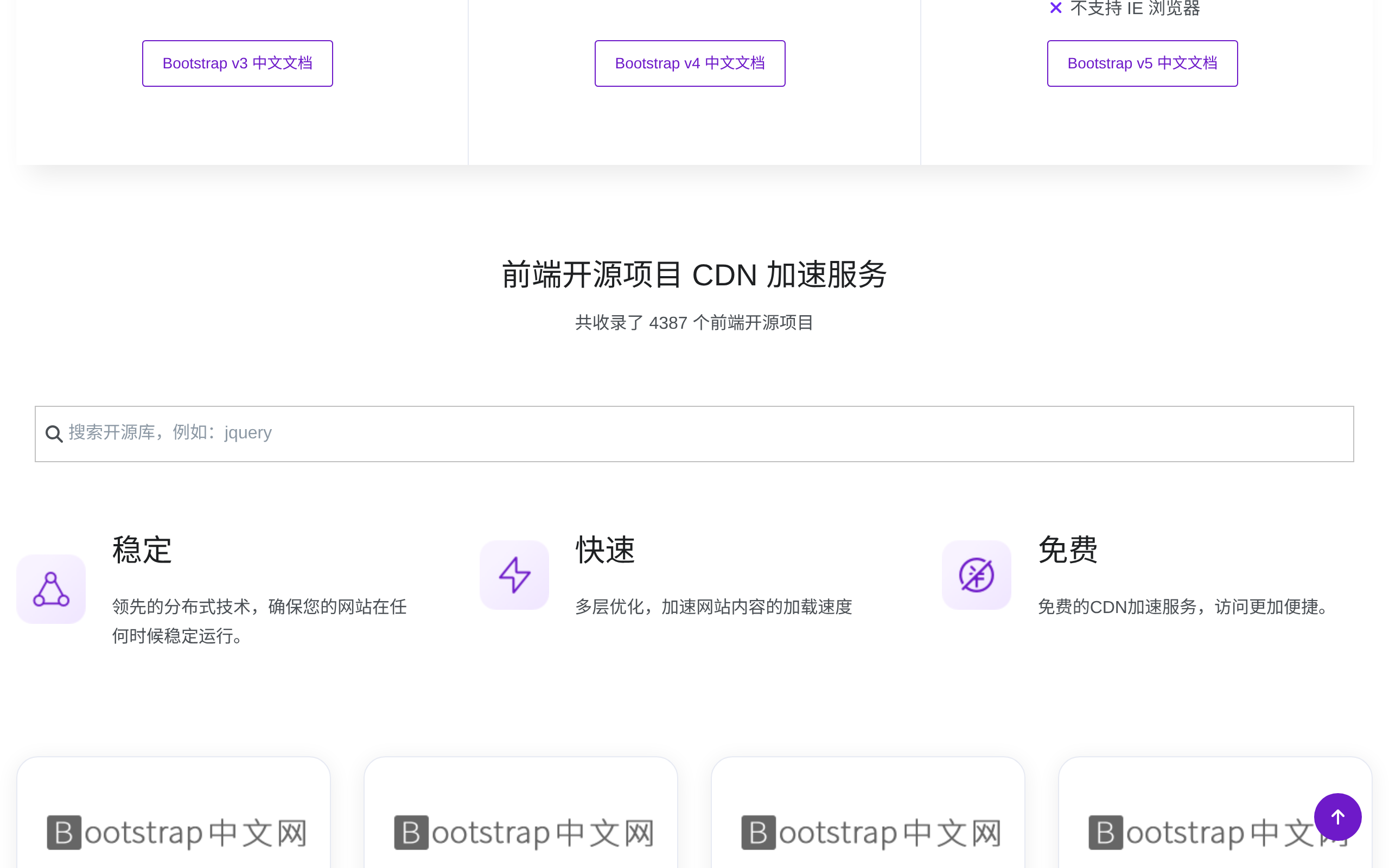Viewport: 1389px width, 868px height.
Task: Click the description 多层优化，加速网站内容的加载速度
Action: click(713, 606)
